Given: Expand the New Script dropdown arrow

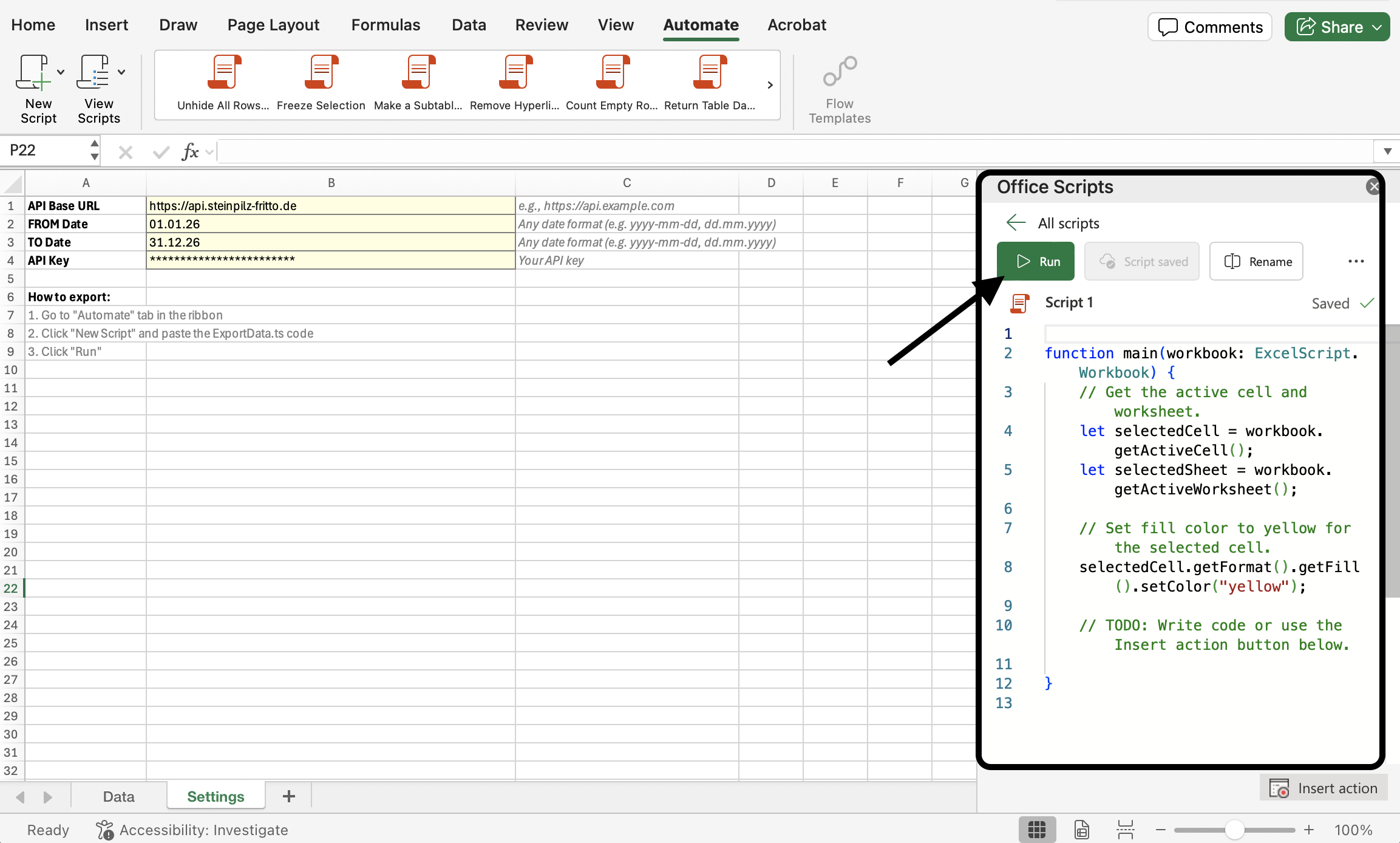Looking at the screenshot, I should click(x=61, y=72).
